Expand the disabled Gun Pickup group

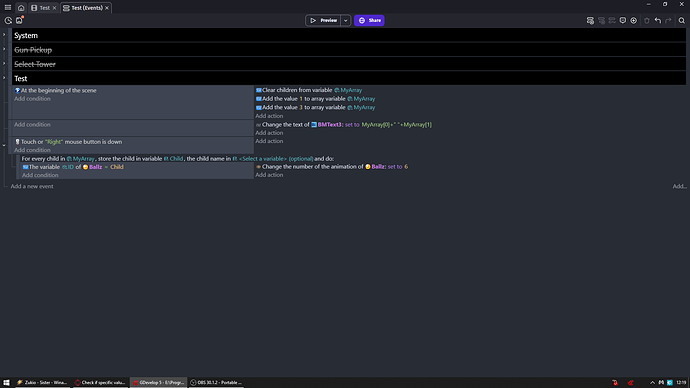4,49
